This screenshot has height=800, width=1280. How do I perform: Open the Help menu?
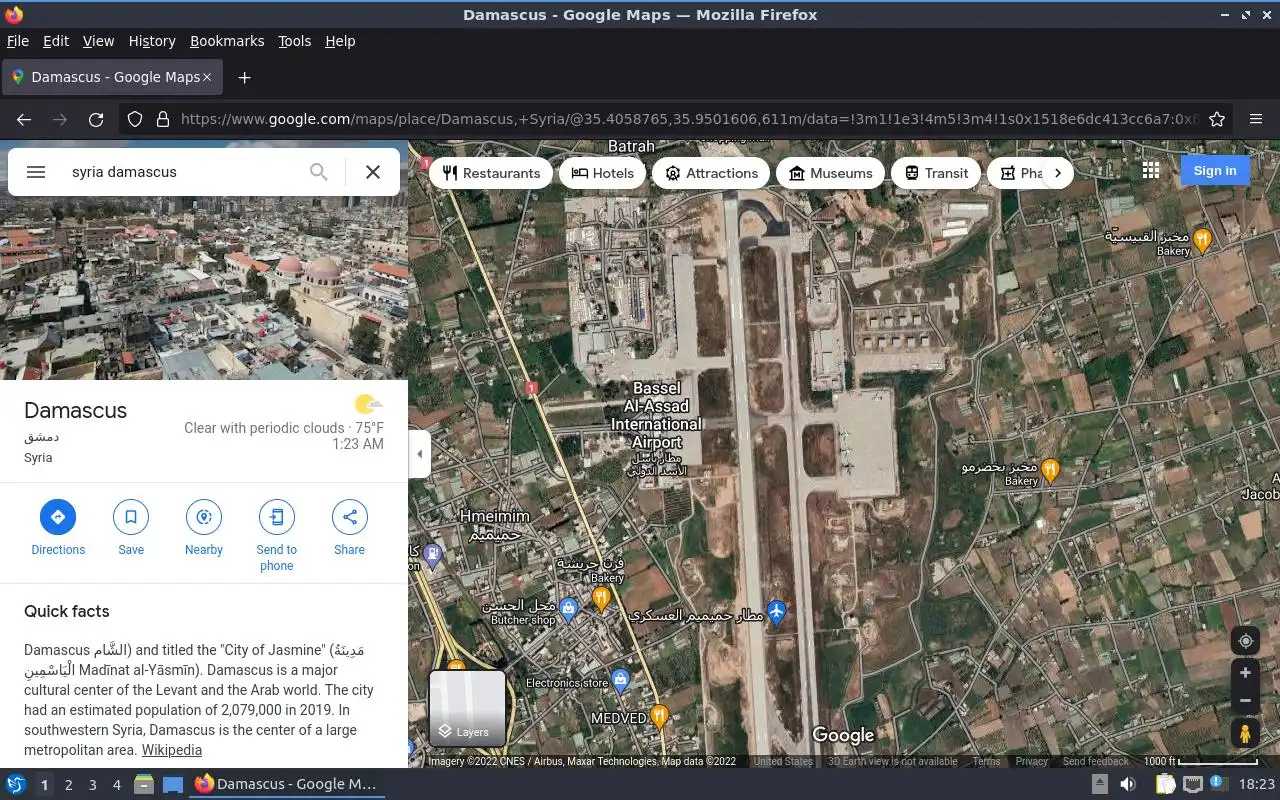(x=340, y=41)
